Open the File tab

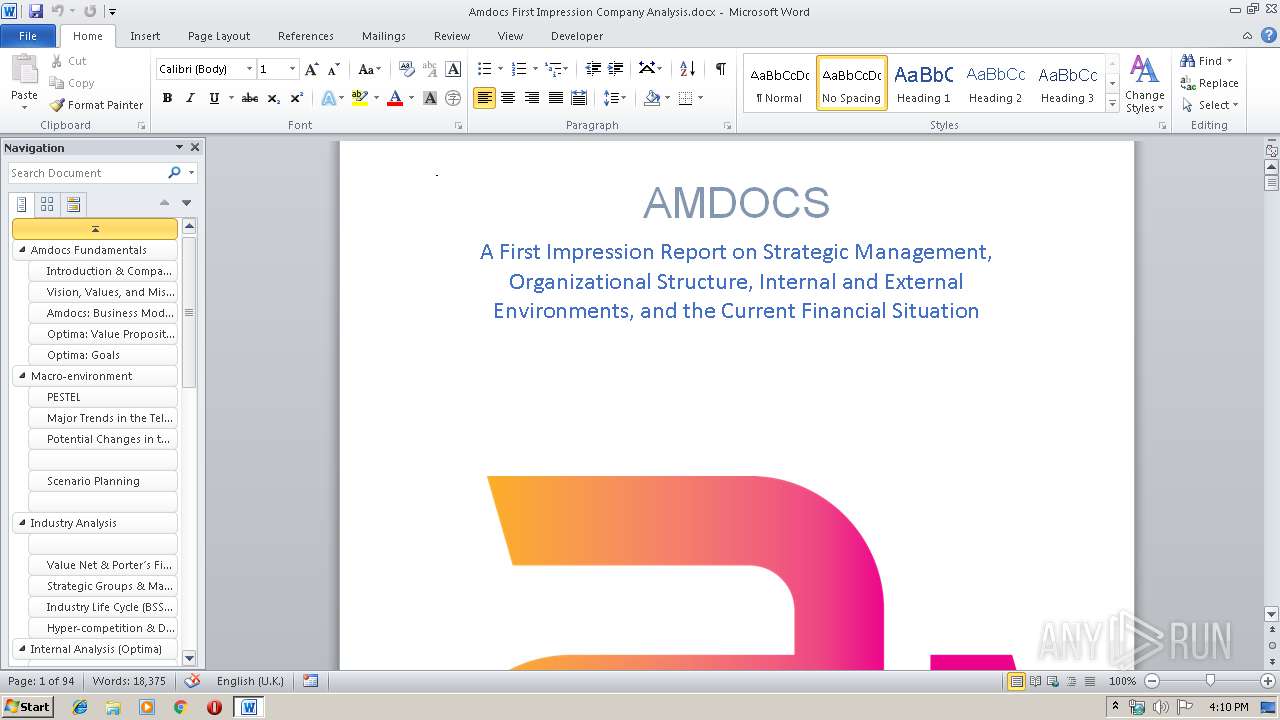click(x=28, y=36)
